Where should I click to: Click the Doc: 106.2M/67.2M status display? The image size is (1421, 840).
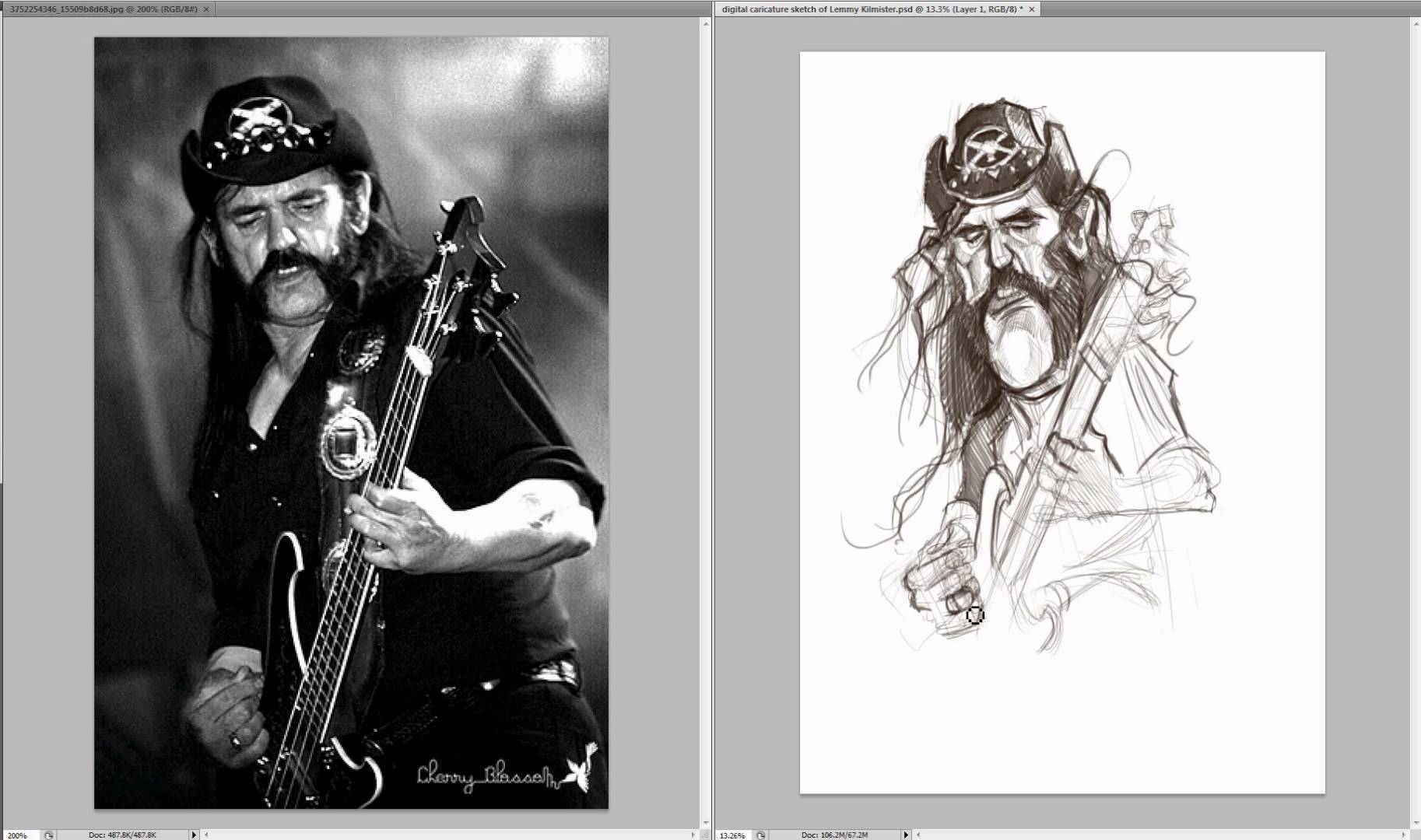[x=835, y=834]
